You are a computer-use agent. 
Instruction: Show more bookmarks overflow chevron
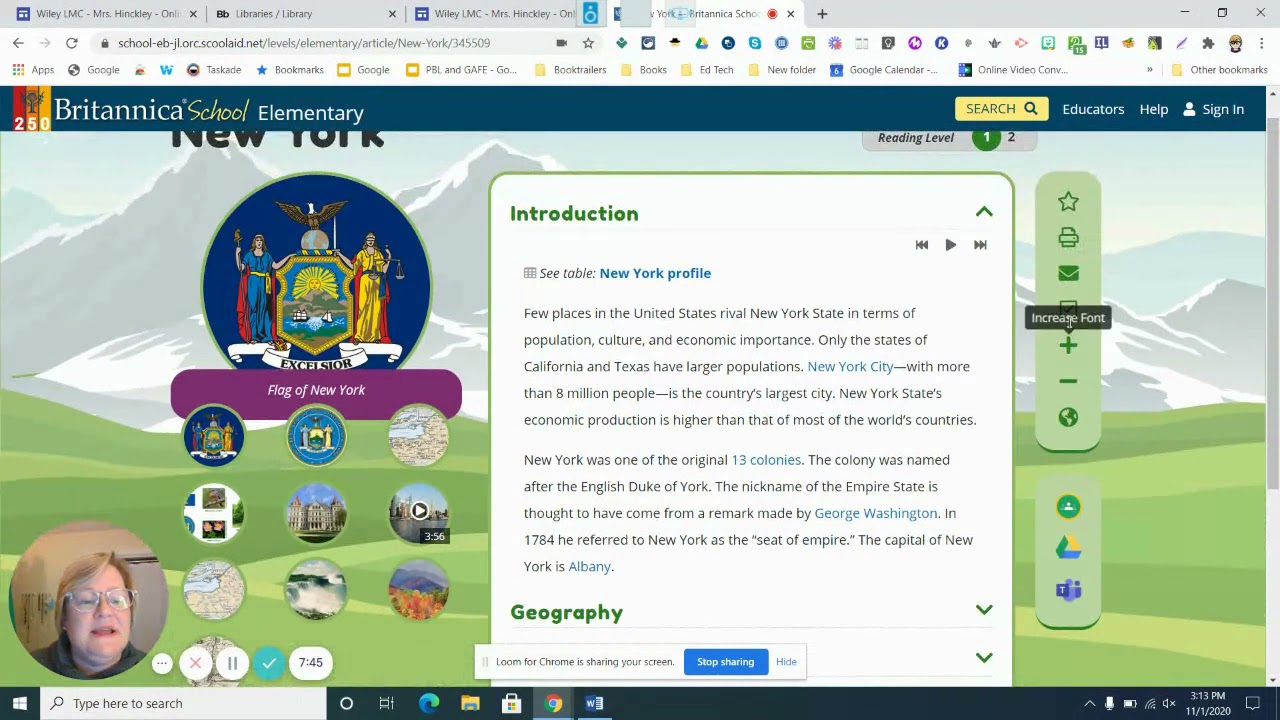point(1149,70)
